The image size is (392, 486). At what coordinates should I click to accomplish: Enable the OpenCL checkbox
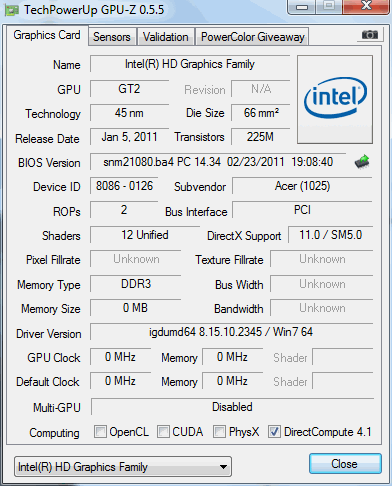[x=100, y=431]
